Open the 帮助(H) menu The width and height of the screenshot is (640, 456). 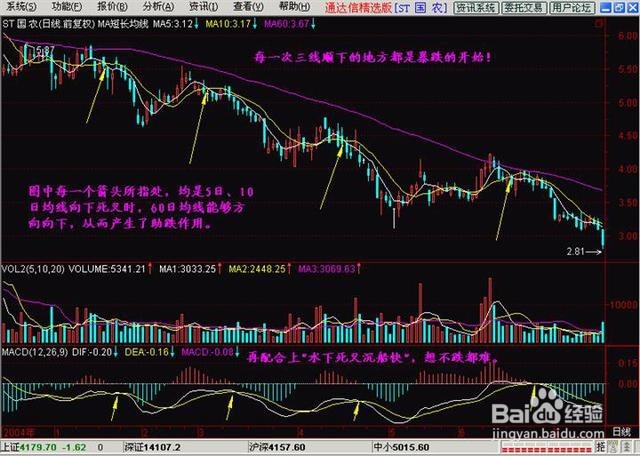(294, 7)
